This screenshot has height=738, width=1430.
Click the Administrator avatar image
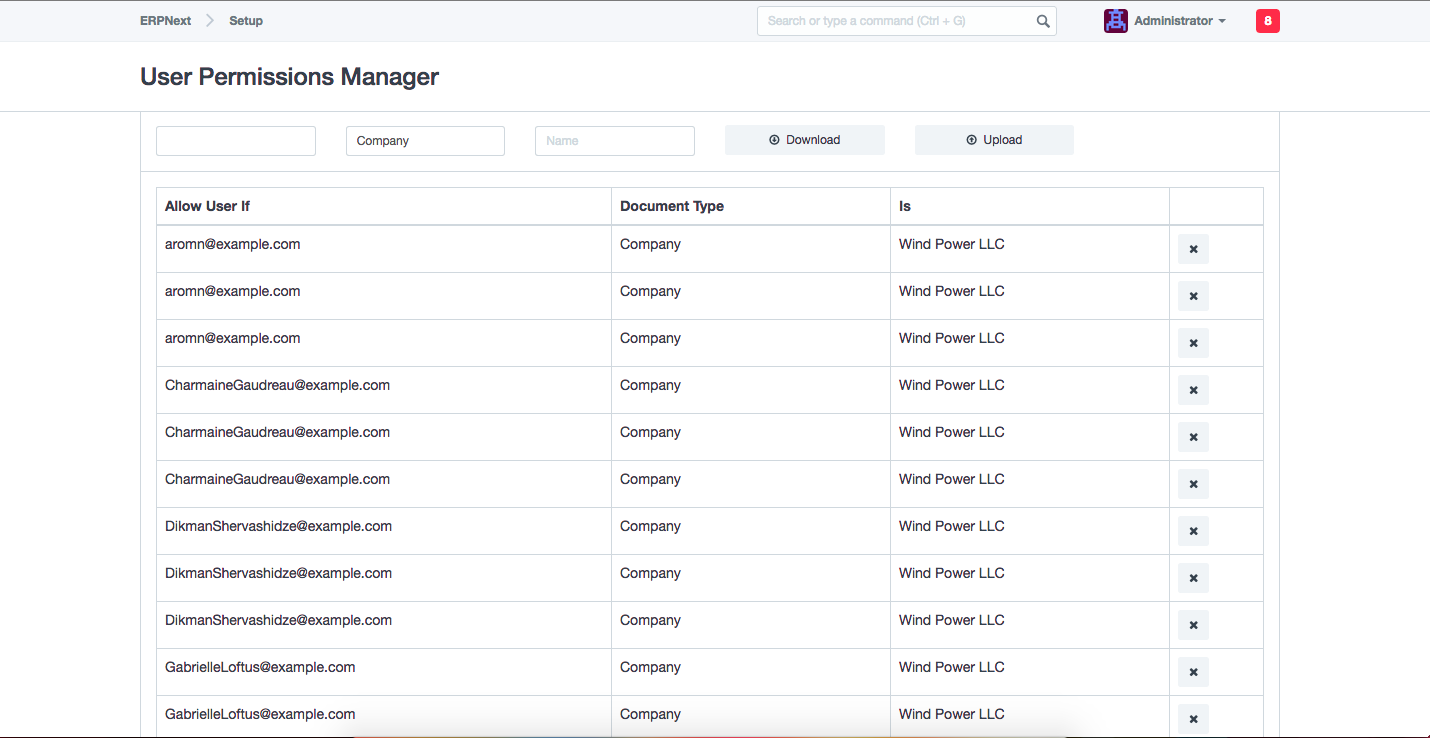point(1115,20)
